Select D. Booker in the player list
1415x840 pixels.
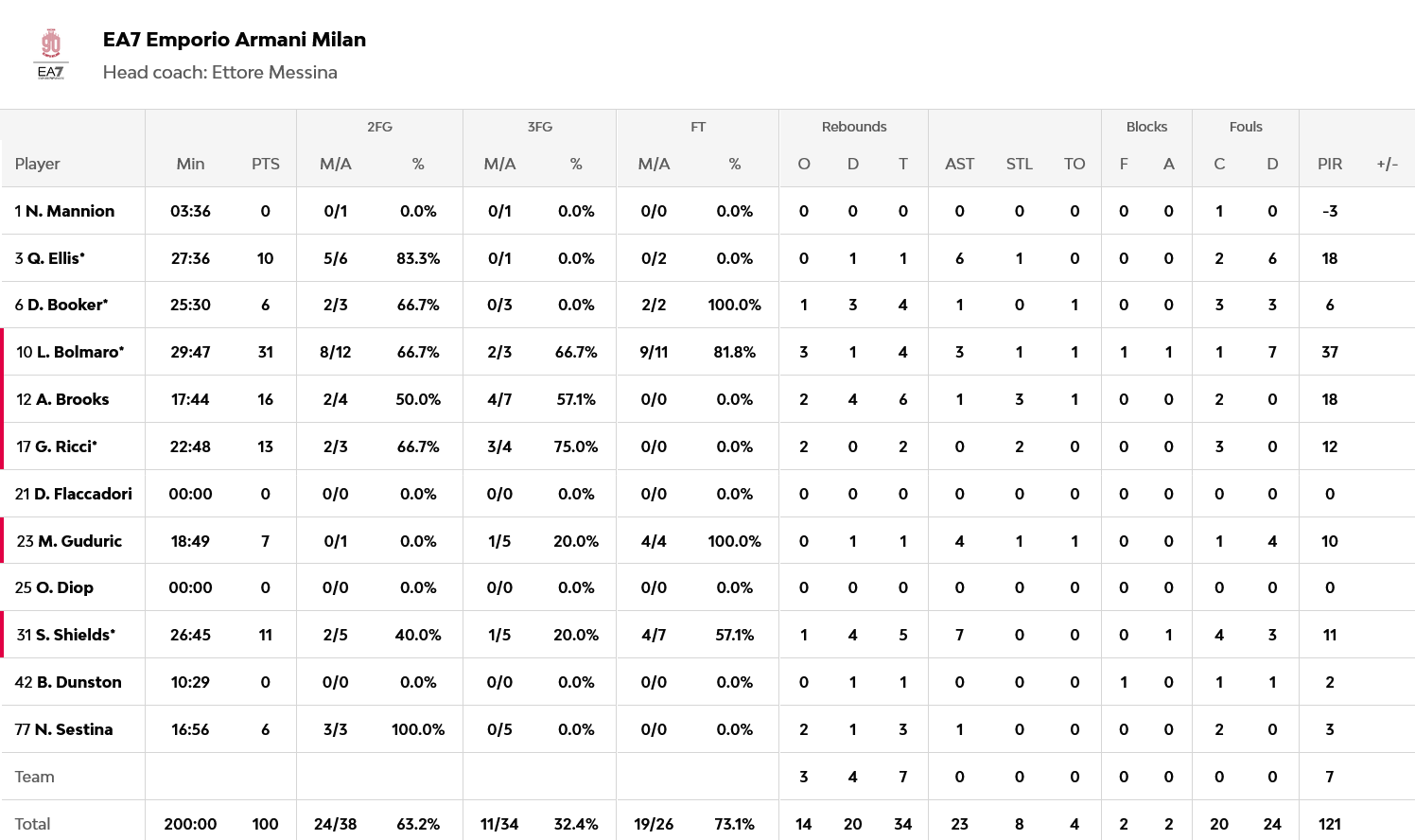[67, 305]
